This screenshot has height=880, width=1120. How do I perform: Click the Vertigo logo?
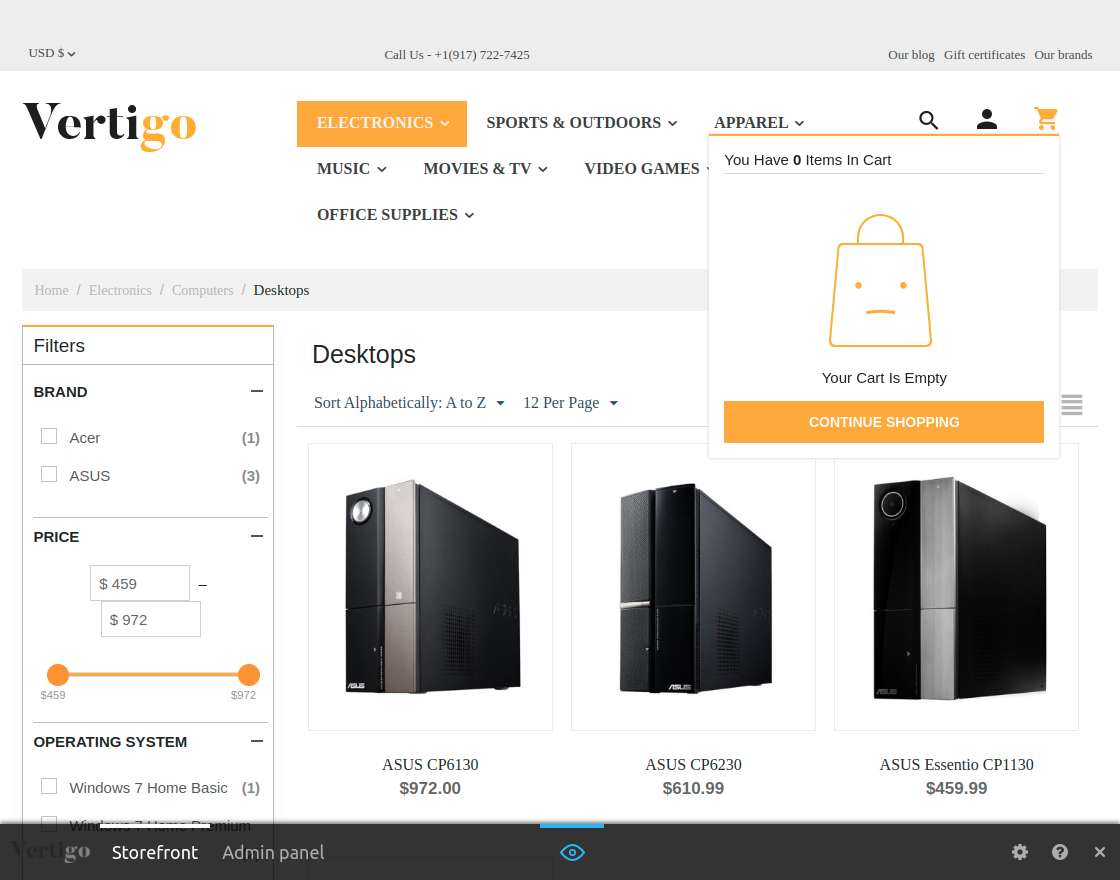[109, 127]
